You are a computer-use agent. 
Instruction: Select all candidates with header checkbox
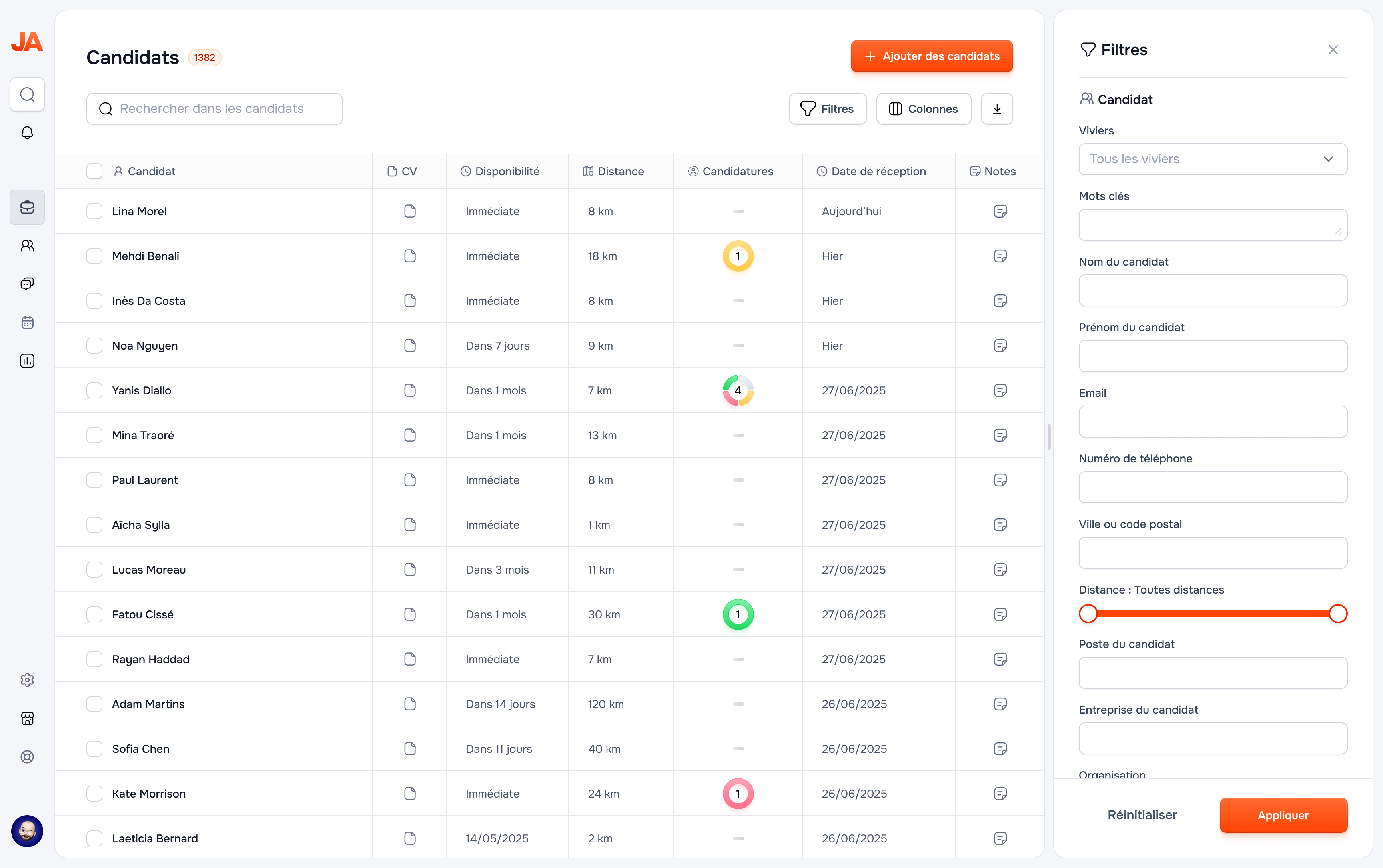click(x=94, y=171)
